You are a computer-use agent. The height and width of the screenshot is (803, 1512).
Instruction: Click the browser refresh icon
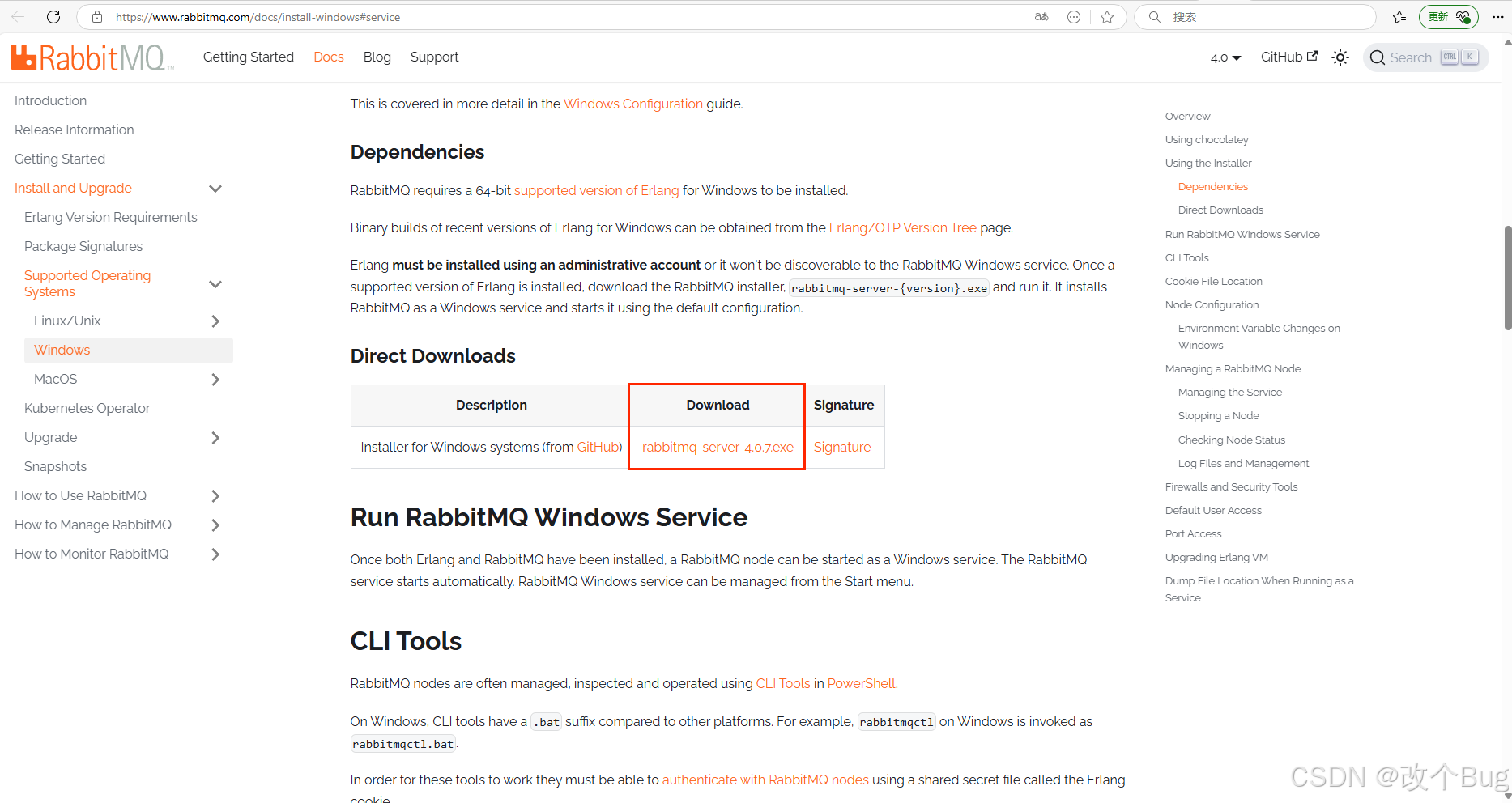pos(53,16)
